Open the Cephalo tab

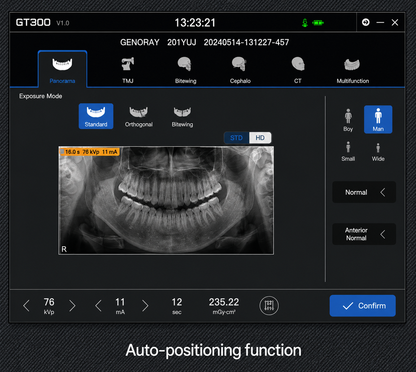coord(240,70)
